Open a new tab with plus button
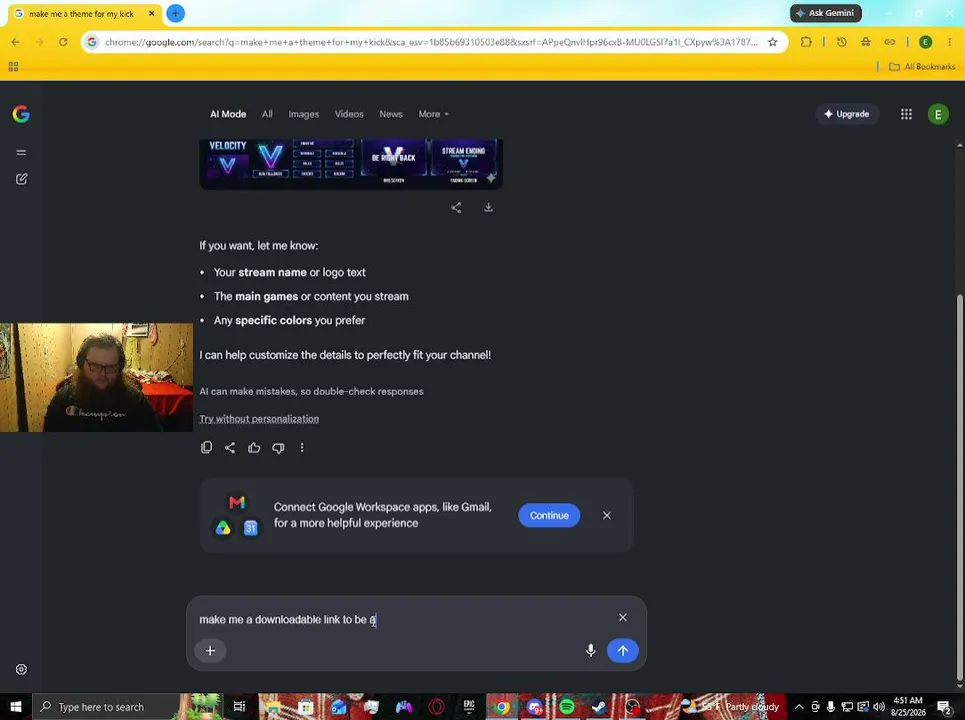The image size is (965, 720). click(x=175, y=13)
